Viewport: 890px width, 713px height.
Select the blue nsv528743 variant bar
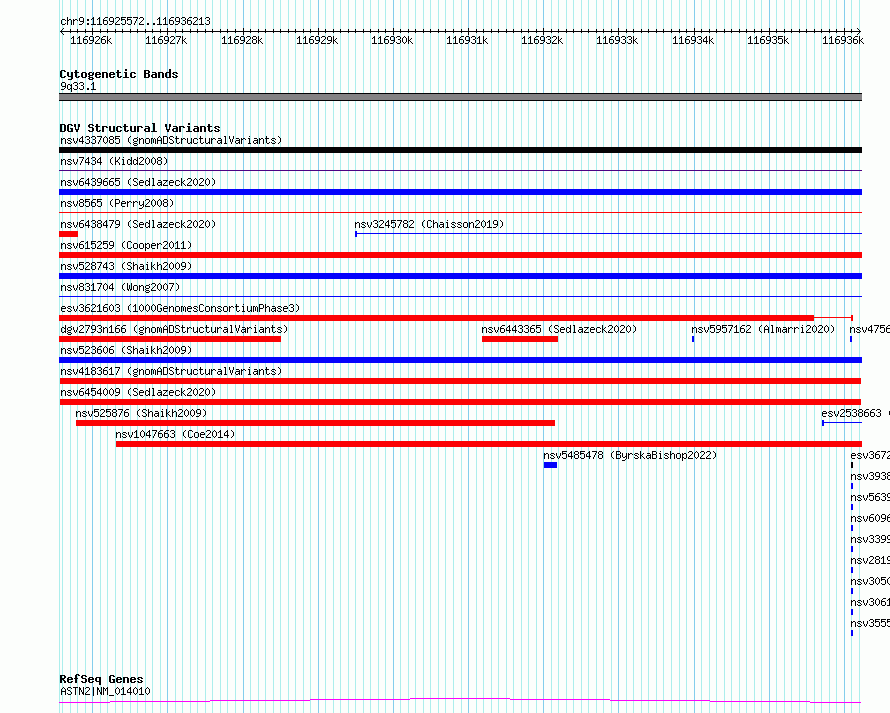460,276
